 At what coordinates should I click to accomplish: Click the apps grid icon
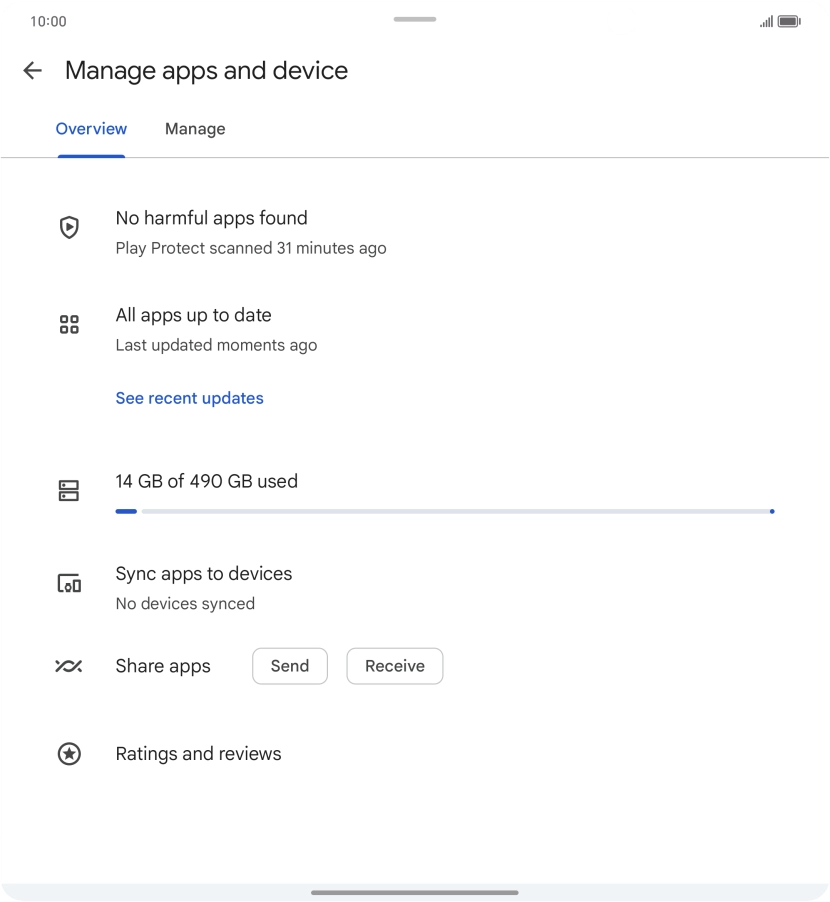(x=69, y=324)
